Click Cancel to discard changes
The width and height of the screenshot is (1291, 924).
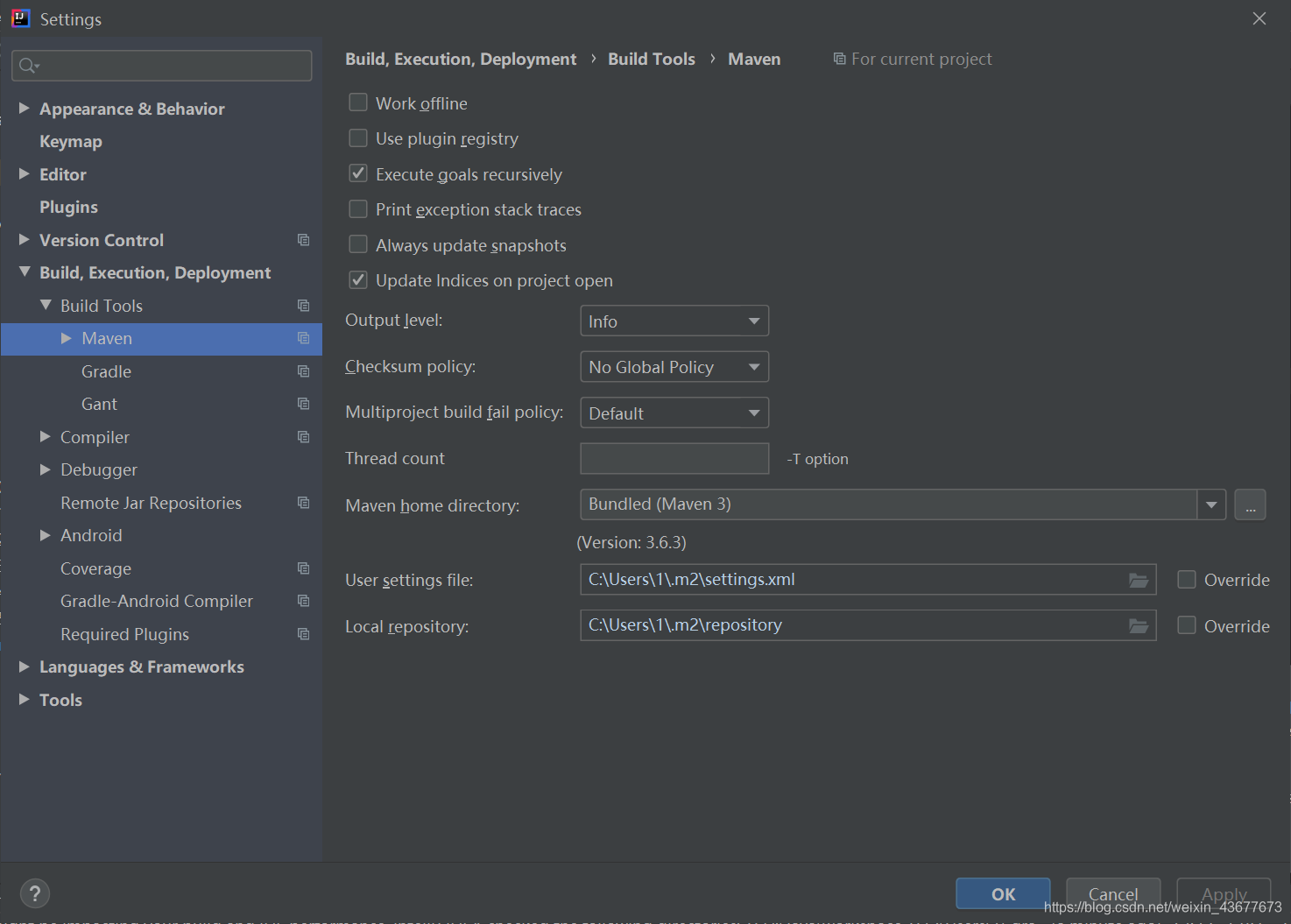click(x=1113, y=893)
